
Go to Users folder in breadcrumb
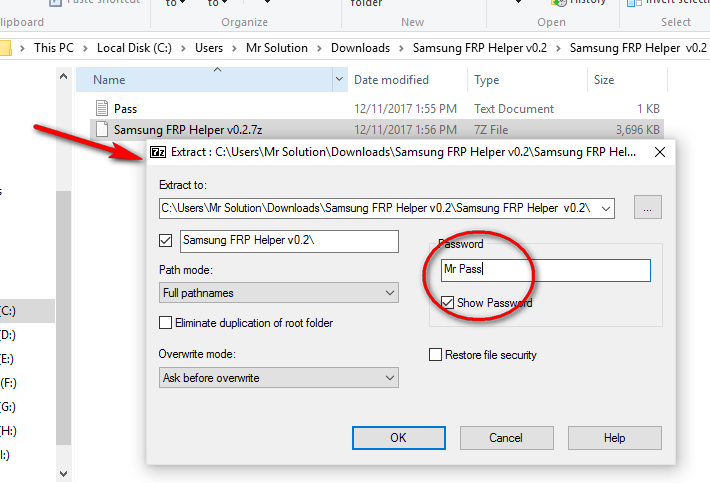coord(209,48)
